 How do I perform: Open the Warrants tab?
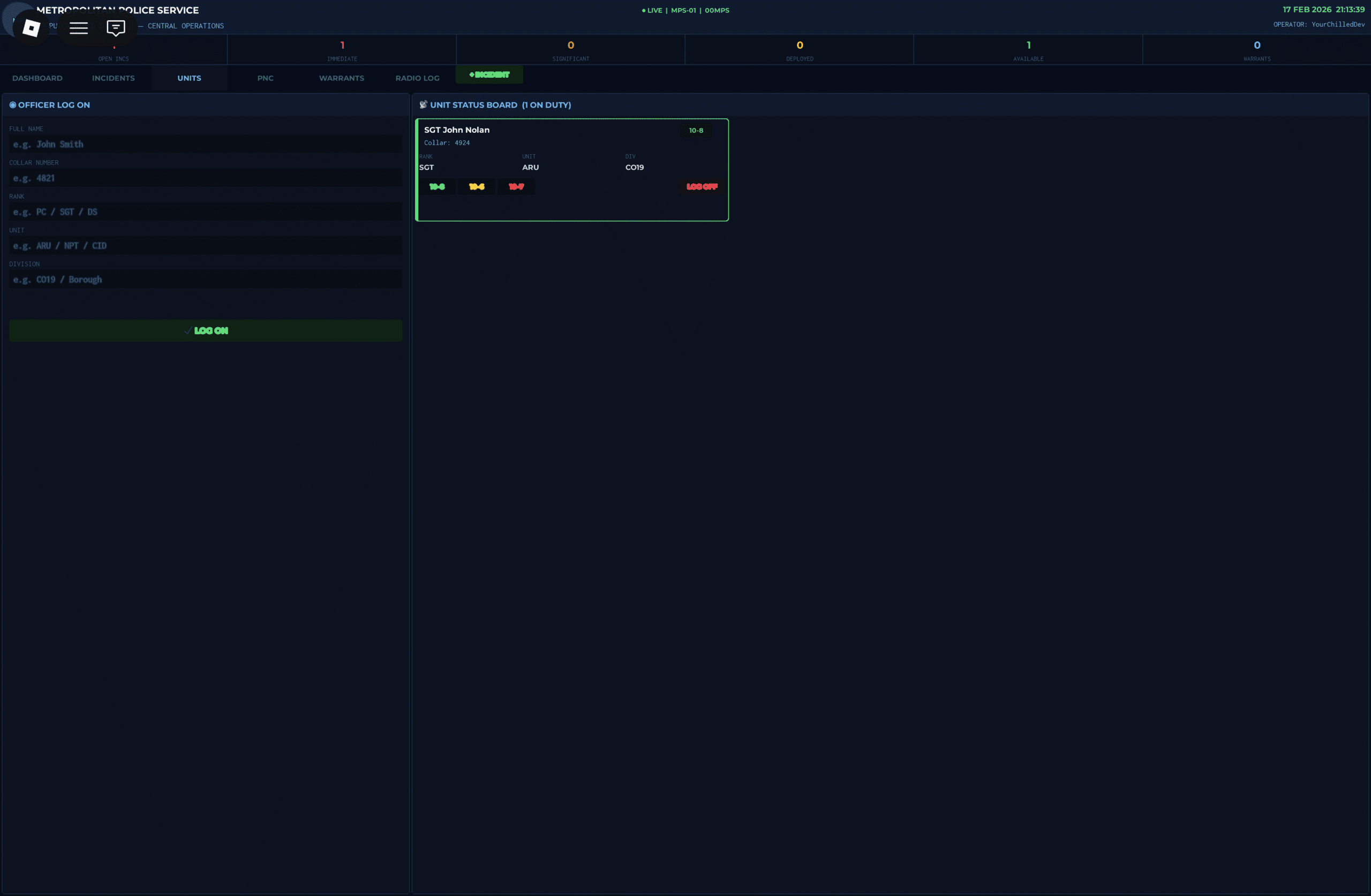pyautogui.click(x=342, y=78)
